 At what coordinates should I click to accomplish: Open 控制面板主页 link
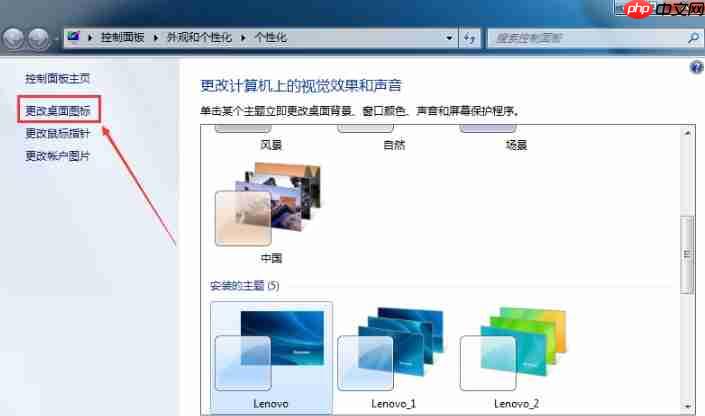coord(58,78)
